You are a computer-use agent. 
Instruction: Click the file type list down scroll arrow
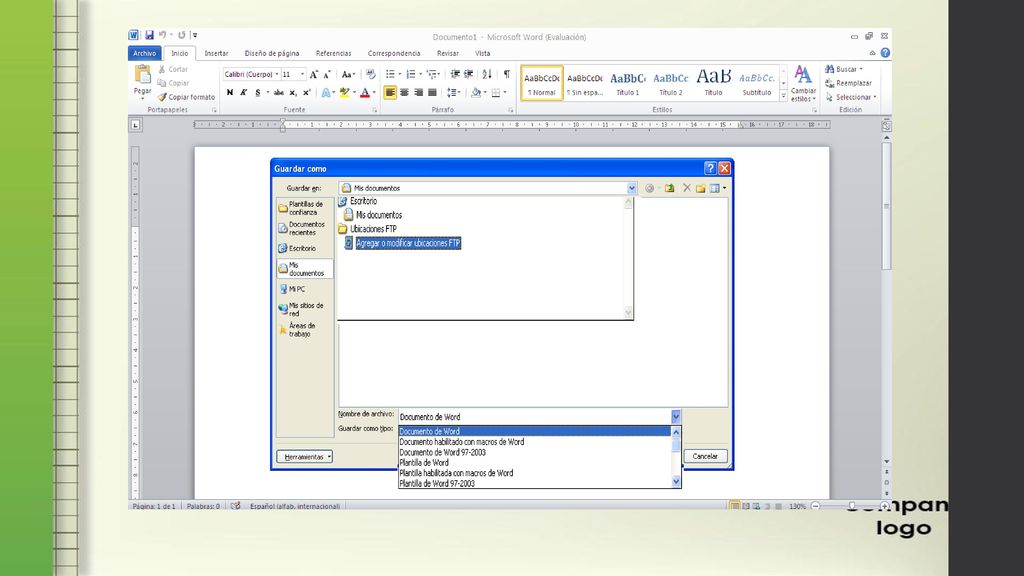point(676,483)
